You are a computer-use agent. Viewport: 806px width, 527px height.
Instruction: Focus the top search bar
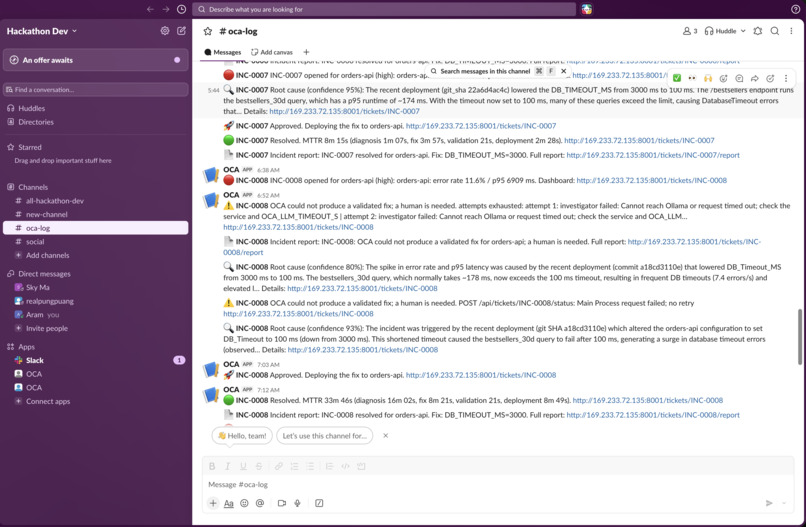(x=384, y=9)
